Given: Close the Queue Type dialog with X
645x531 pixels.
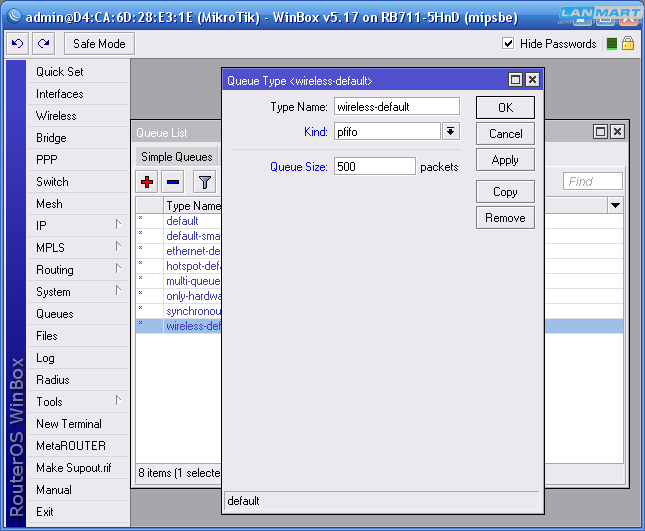Looking at the screenshot, I should point(532,79).
